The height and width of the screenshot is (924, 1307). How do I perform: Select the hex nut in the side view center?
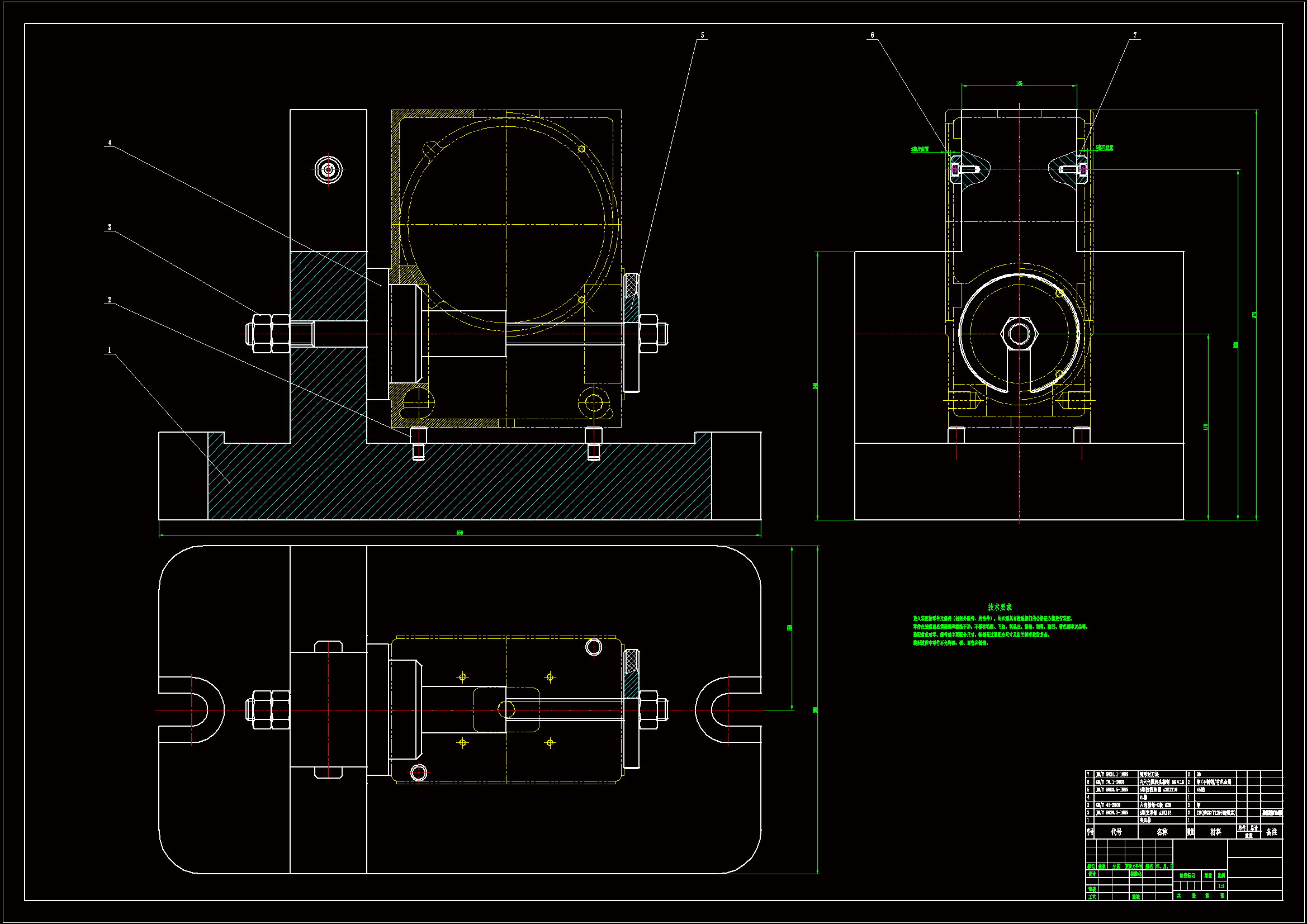point(1019,333)
